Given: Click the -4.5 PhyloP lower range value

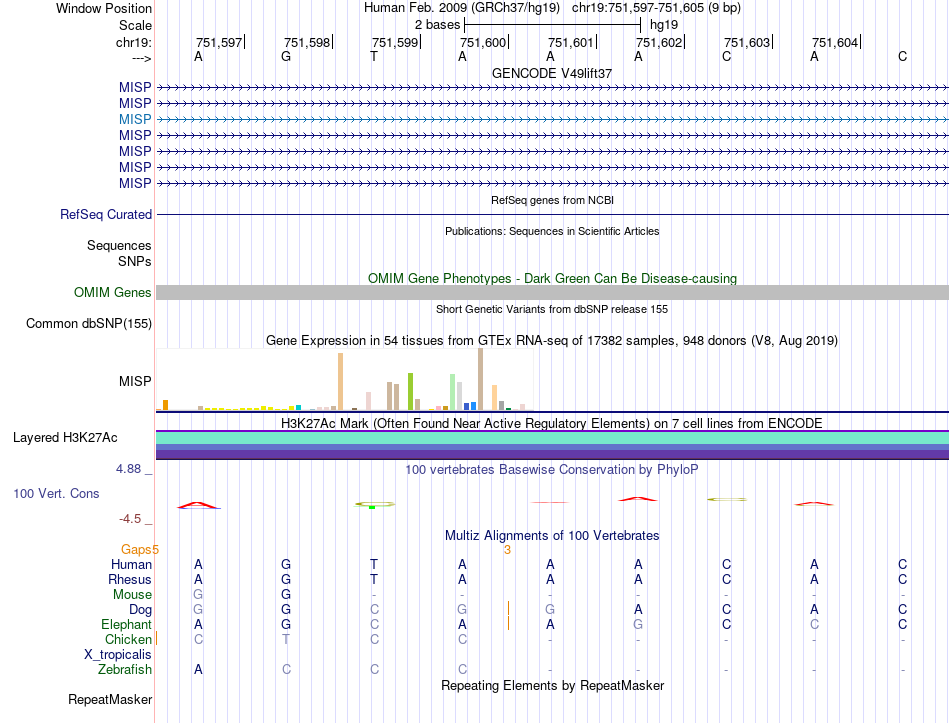Looking at the screenshot, I should (130, 519).
